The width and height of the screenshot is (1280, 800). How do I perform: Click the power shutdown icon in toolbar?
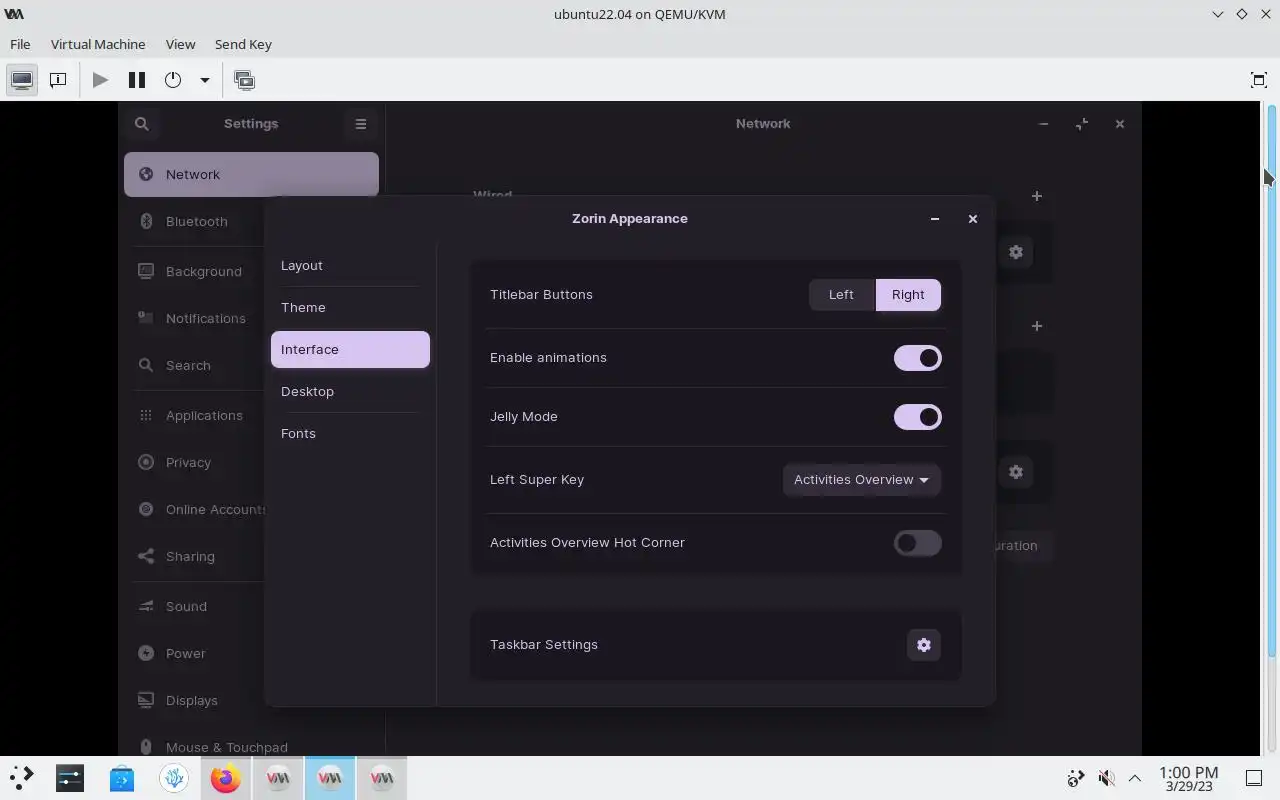(173, 80)
